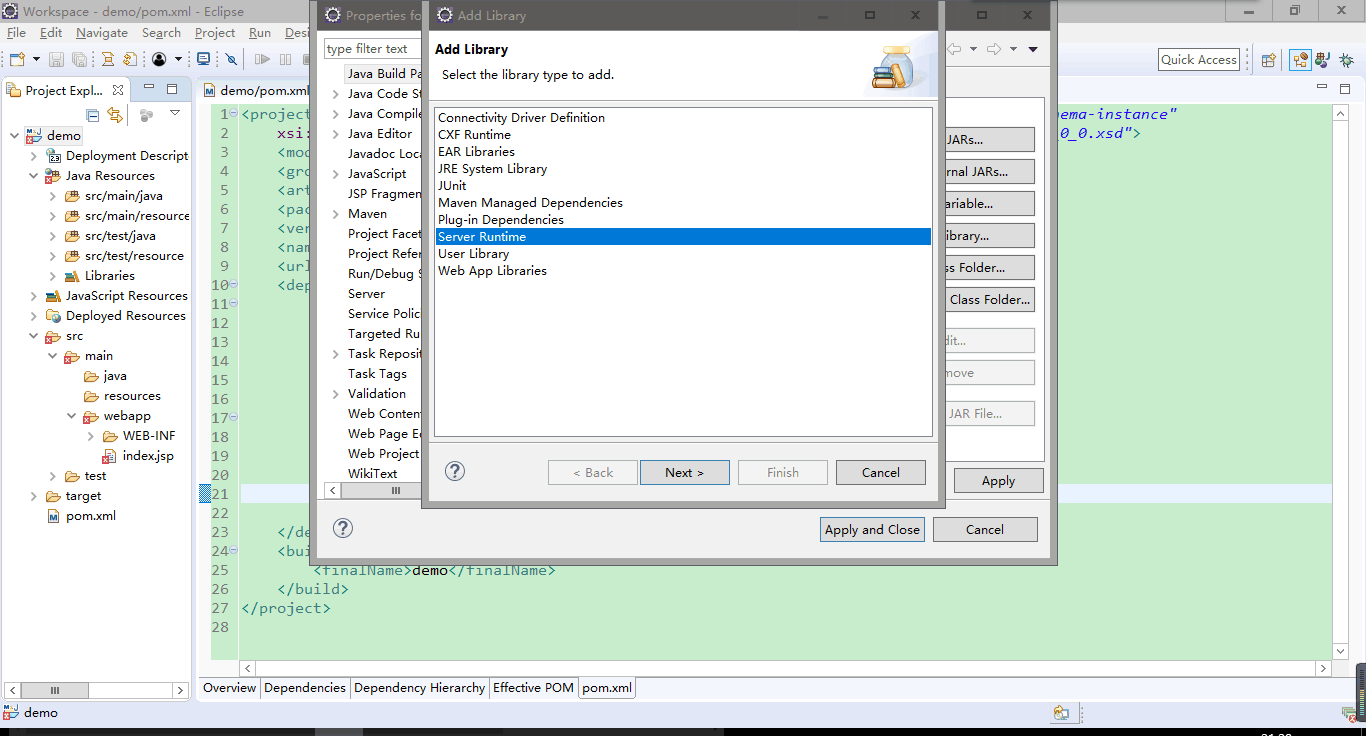This screenshot has width=1366, height=736.
Task: Select Java Editor in the Properties tree
Action: (x=380, y=134)
